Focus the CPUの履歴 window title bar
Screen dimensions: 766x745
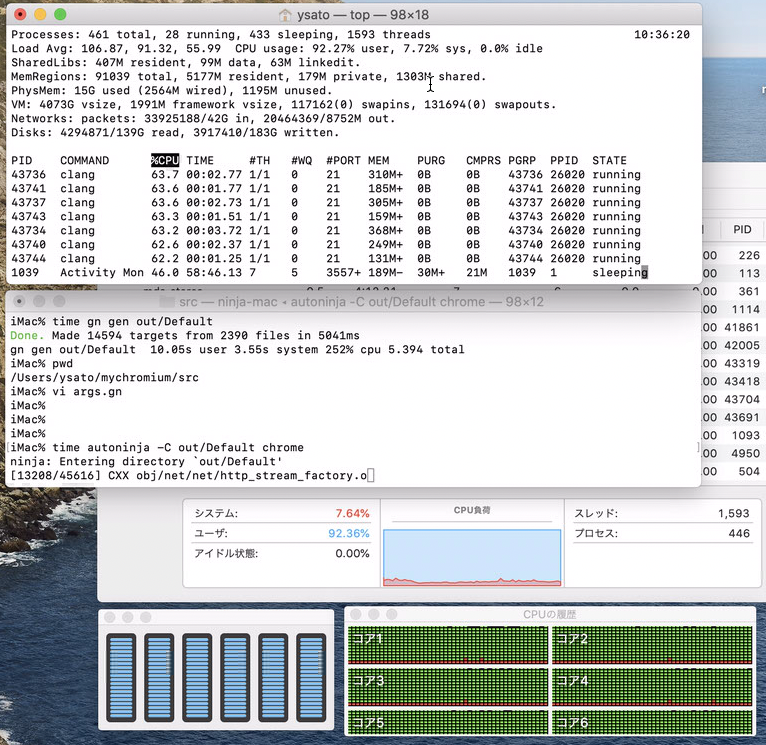coord(549,614)
